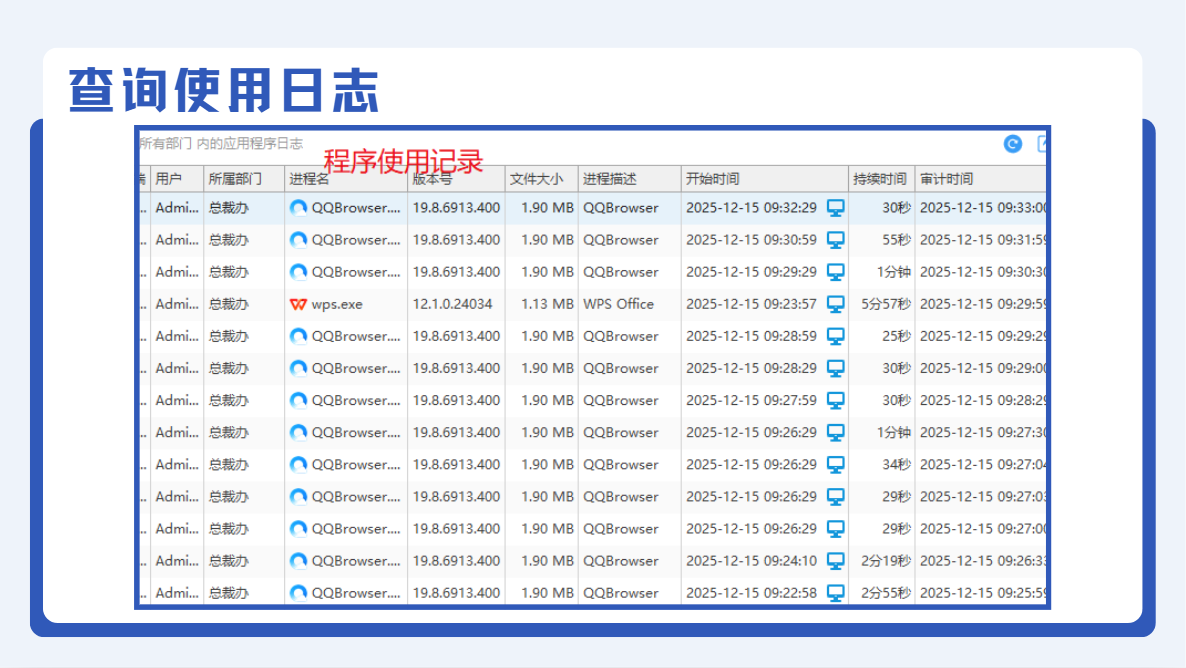This screenshot has height=668, width=1186.
Task: Click the 55秒 duration cell
Action: tap(896, 240)
